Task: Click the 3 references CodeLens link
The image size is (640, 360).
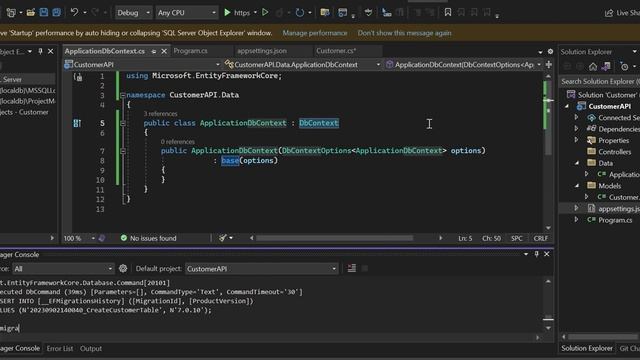Action: point(160,114)
